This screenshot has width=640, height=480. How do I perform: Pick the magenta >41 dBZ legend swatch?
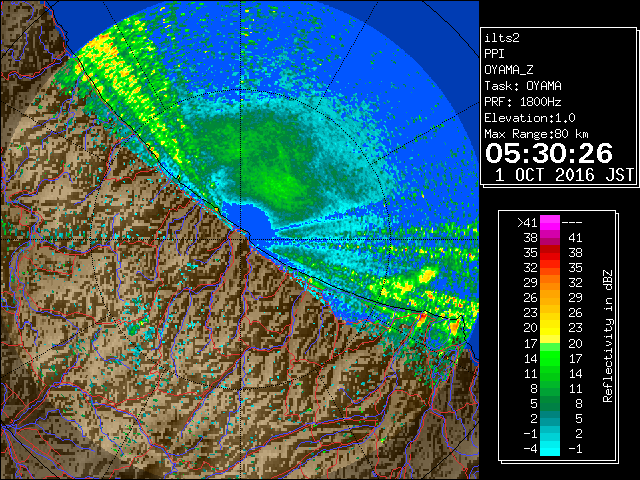click(550, 223)
